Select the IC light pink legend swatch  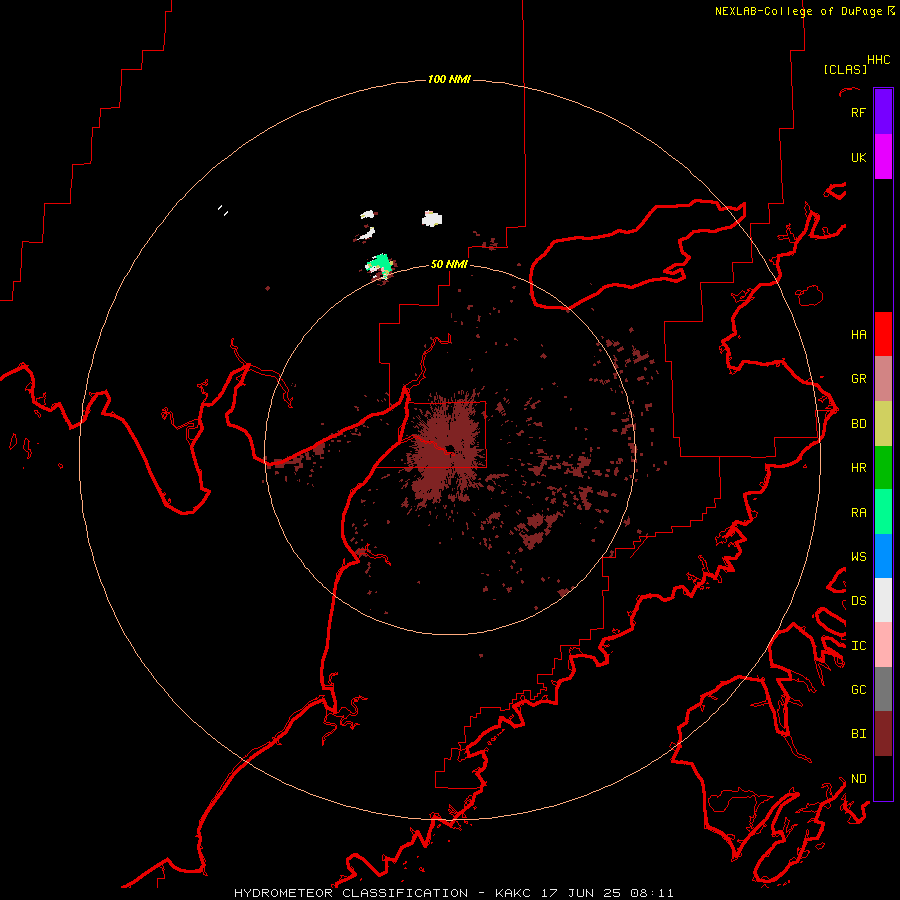click(x=883, y=645)
